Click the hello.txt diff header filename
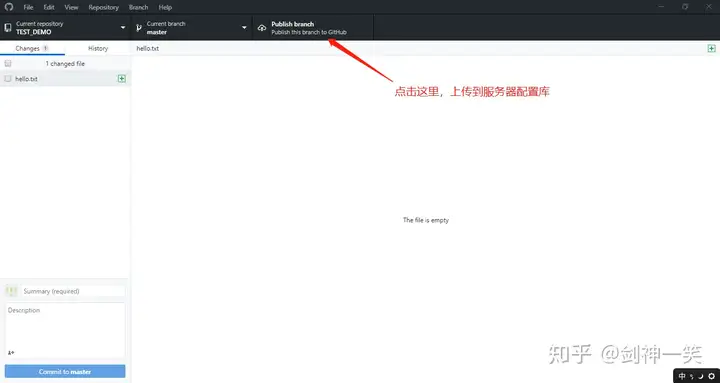This screenshot has height=383, width=720. [x=147, y=48]
